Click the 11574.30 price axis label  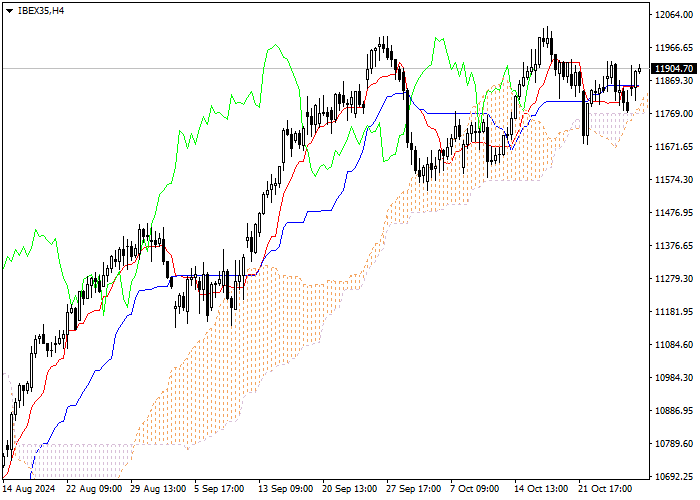674,179
